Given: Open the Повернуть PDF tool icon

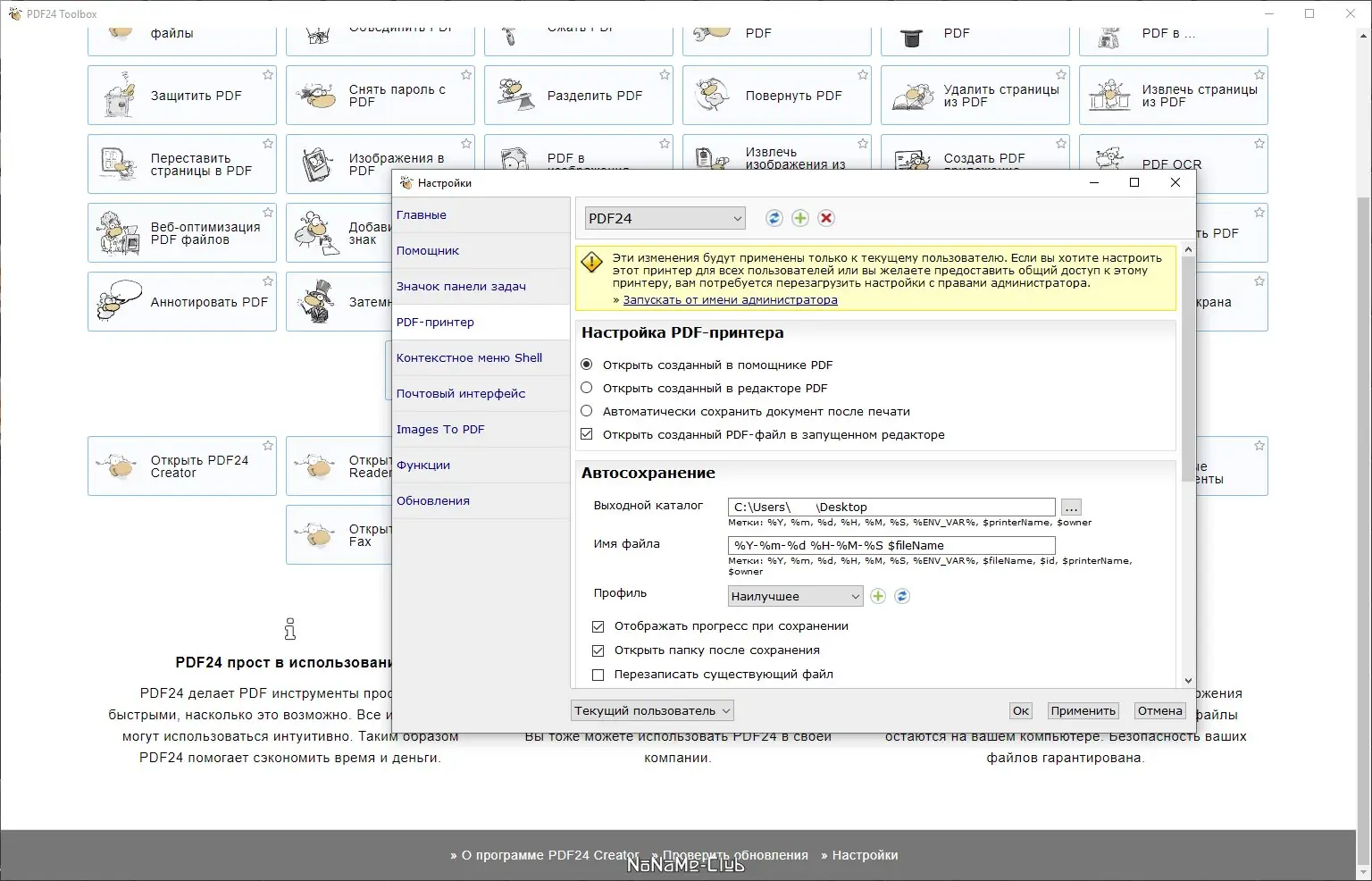Looking at the screenshot, I should tap(714, 96).
